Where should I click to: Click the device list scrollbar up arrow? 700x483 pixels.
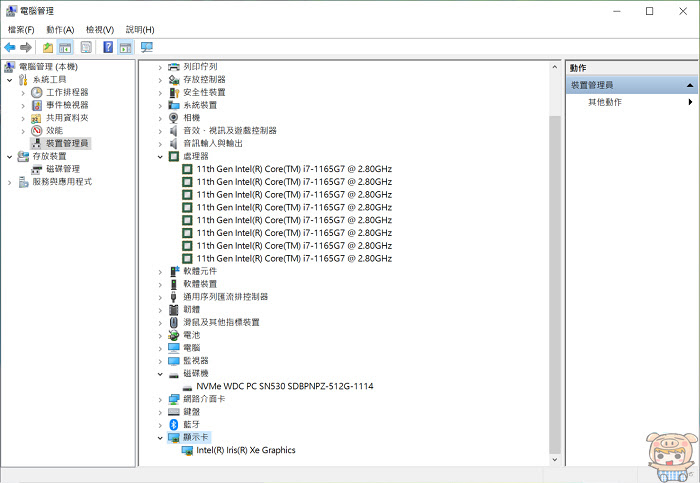[x=554, y=67]
